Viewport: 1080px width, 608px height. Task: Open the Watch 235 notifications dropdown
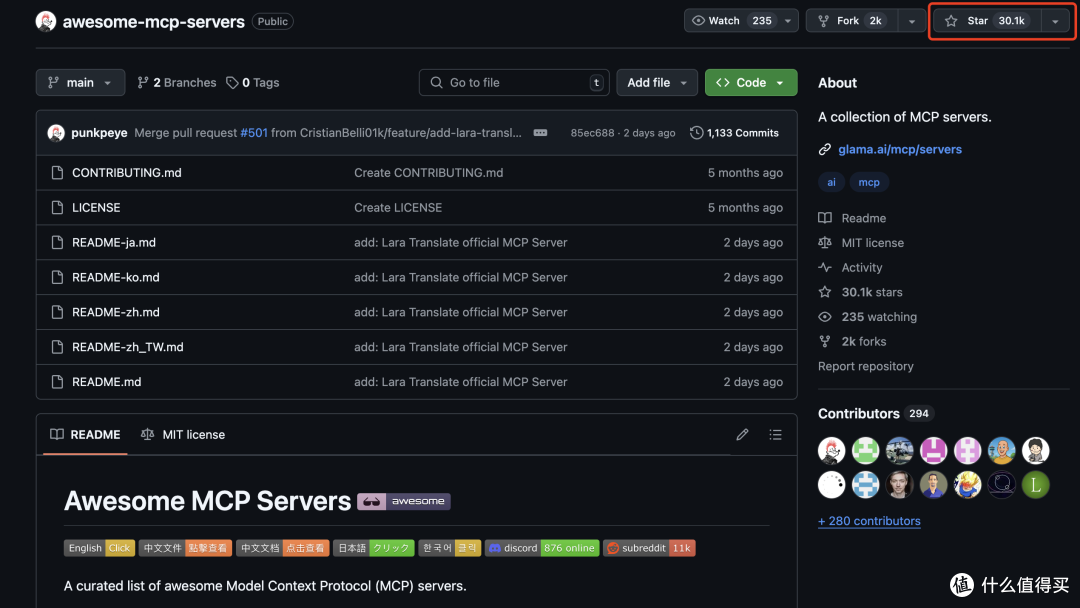click(741, 21)
